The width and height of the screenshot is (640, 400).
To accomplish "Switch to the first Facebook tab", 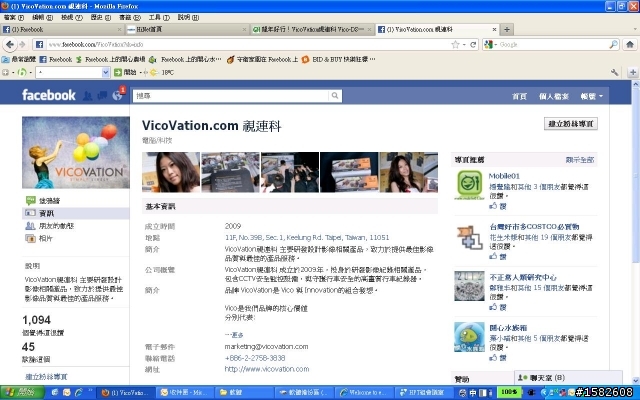I will (x=62, y=29).
